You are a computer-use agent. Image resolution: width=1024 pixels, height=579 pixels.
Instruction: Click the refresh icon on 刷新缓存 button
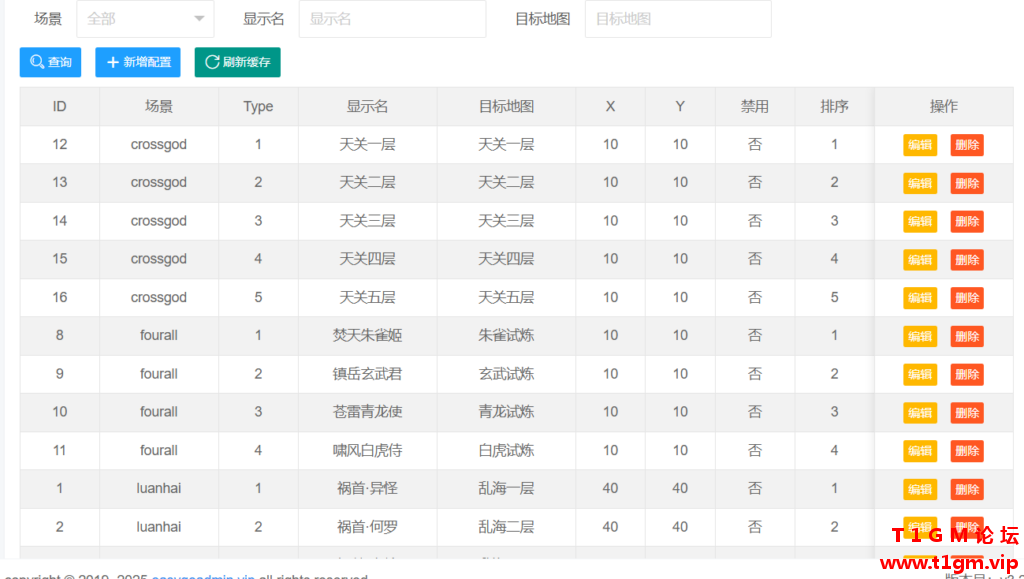[212, 62]
